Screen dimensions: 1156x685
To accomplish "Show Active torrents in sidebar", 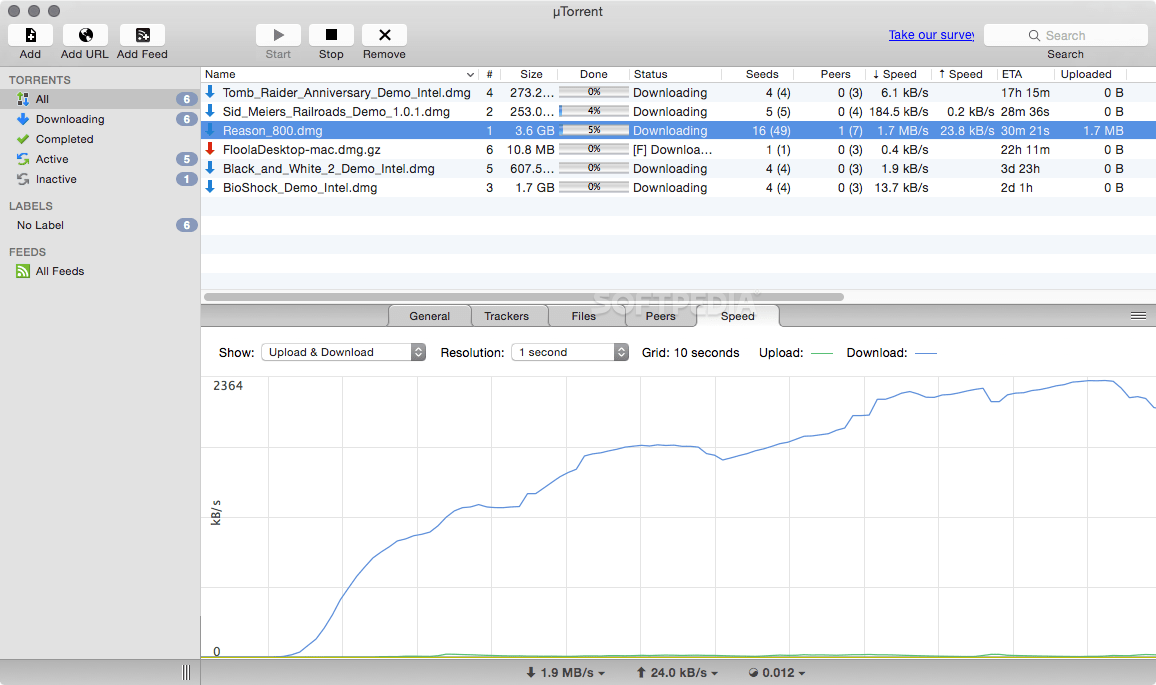I will (100, 159).
